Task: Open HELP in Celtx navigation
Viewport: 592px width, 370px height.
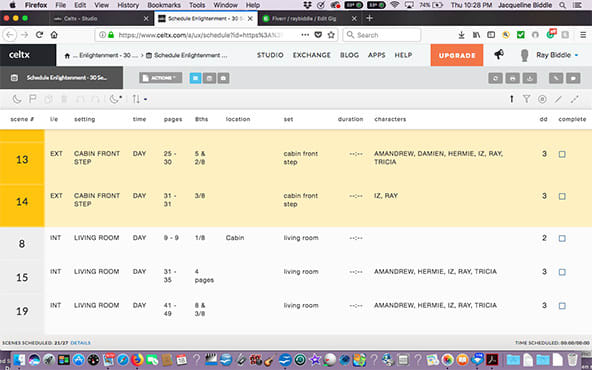Action: coord(403,55)
